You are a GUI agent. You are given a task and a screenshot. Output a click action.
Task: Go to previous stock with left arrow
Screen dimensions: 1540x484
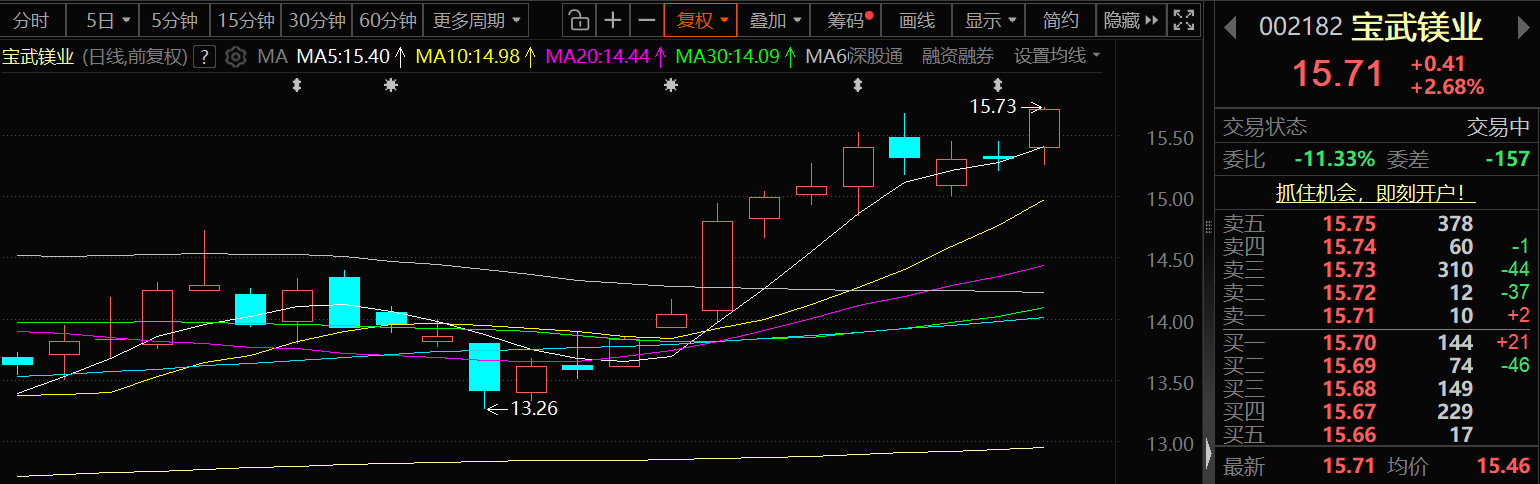click(x=1231, y=27)
